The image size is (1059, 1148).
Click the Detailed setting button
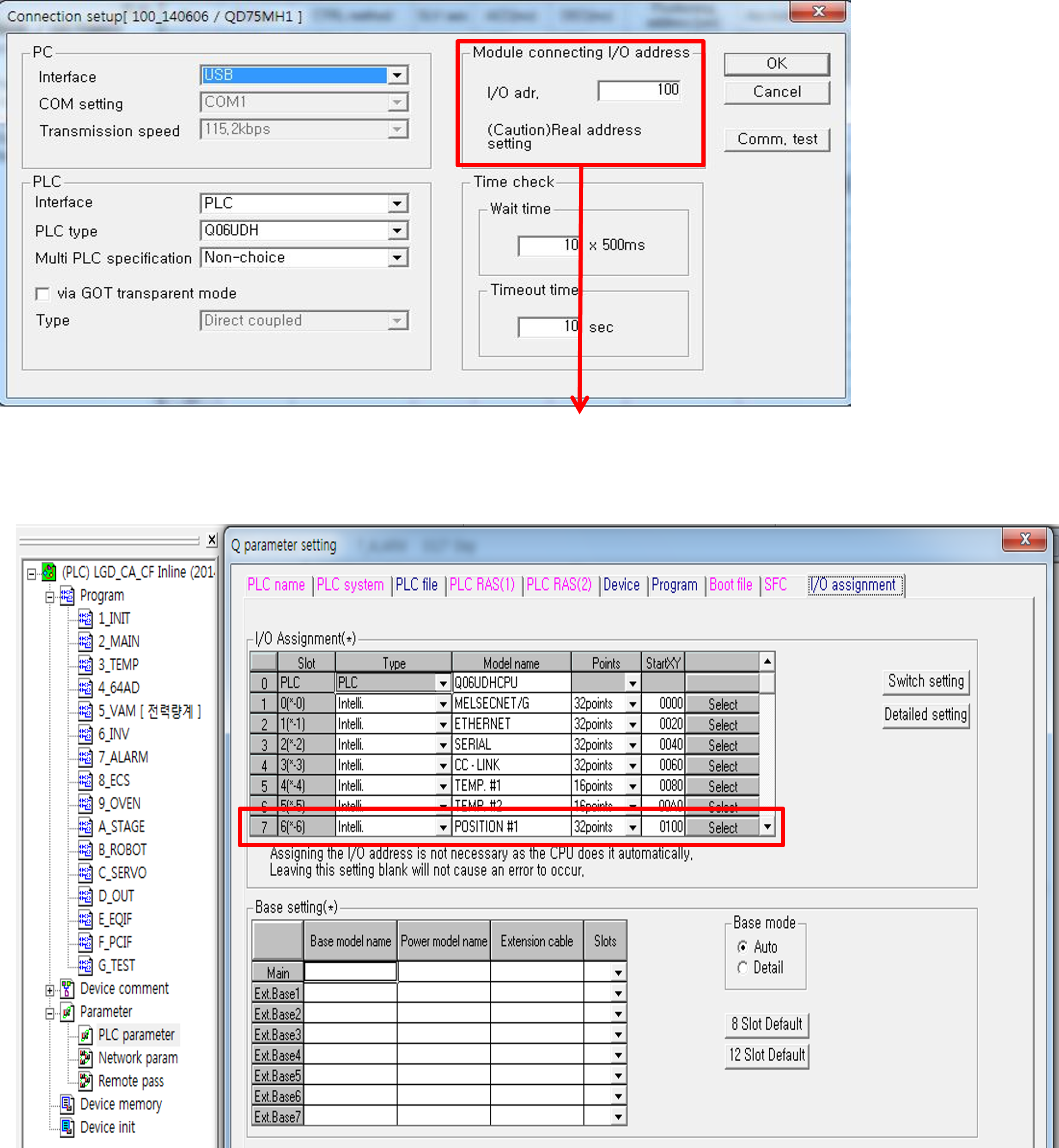(926, 715)
